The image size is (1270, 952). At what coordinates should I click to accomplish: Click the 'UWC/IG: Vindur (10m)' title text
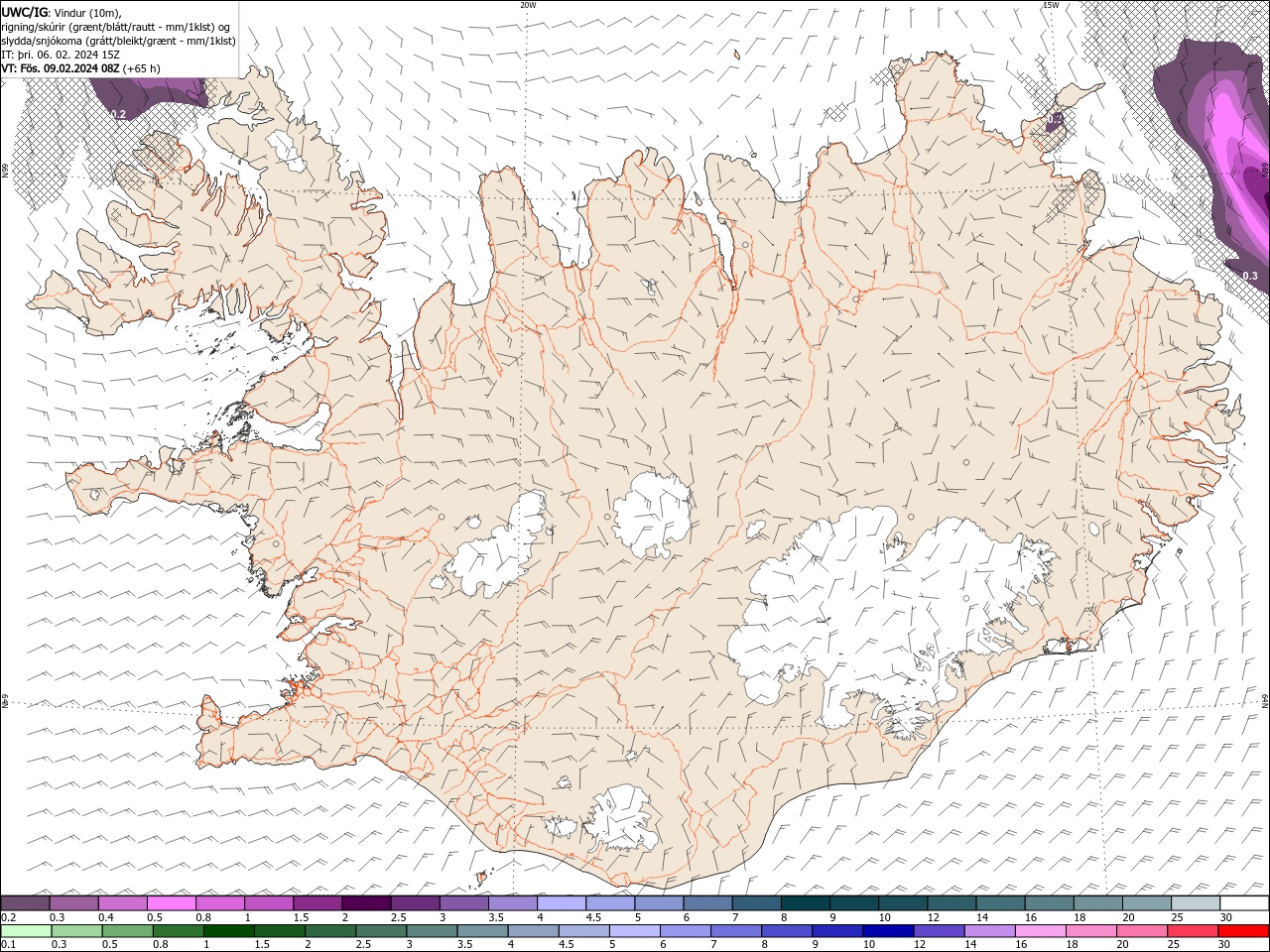point(62,12)
